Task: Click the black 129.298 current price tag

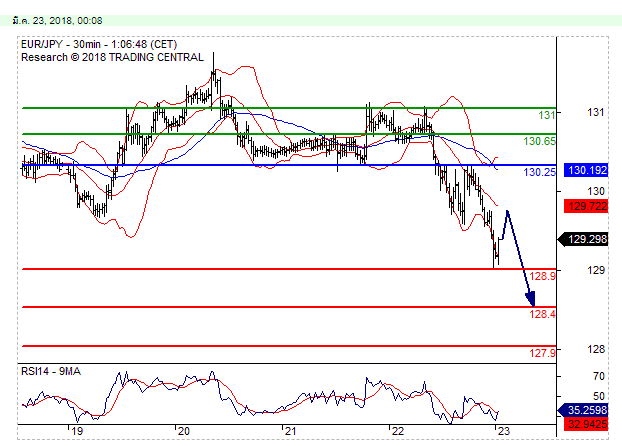Action: [583, 239]
